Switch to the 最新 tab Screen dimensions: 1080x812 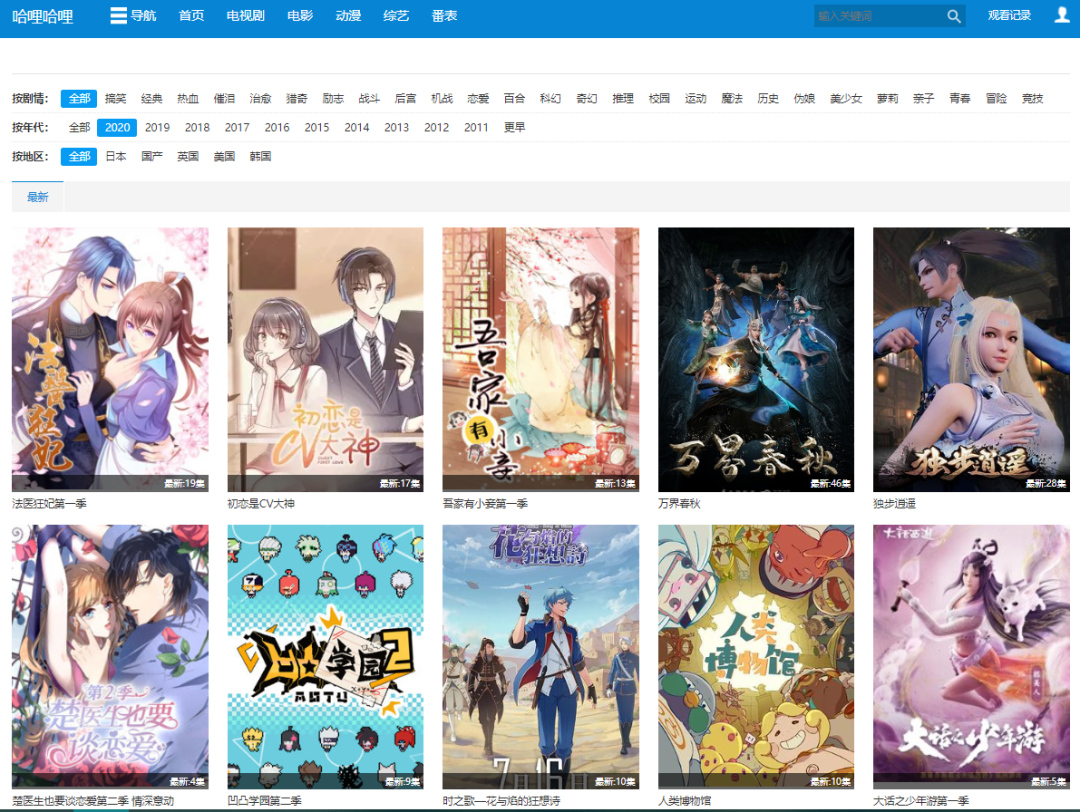click(x=38, y=197)
